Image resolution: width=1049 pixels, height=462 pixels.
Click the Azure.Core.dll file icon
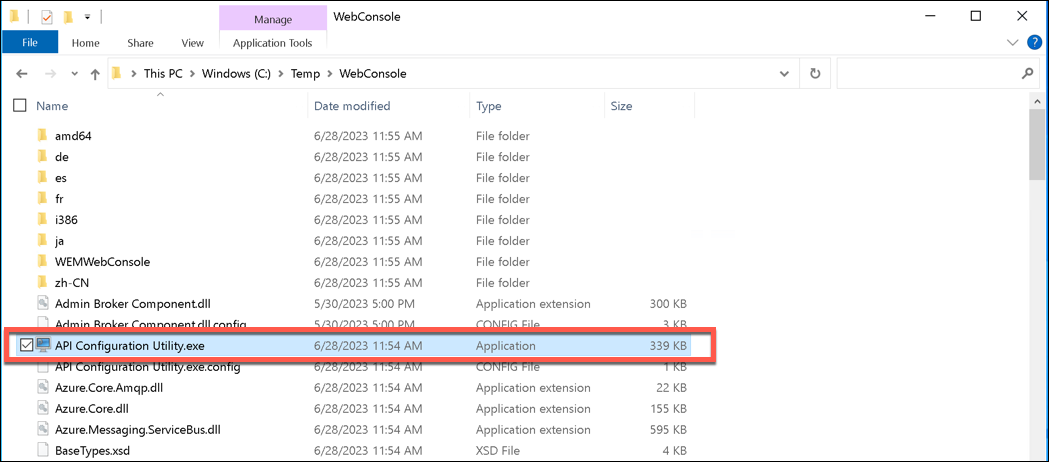42,409
